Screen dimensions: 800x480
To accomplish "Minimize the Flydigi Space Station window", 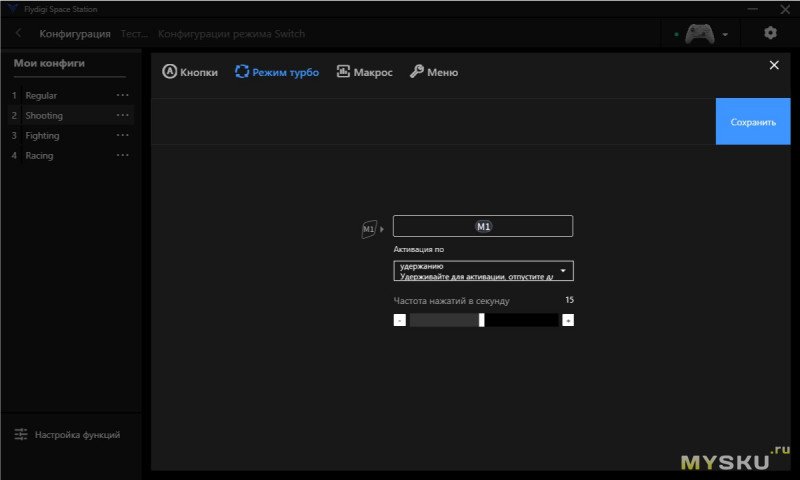I will coord(753,9).
